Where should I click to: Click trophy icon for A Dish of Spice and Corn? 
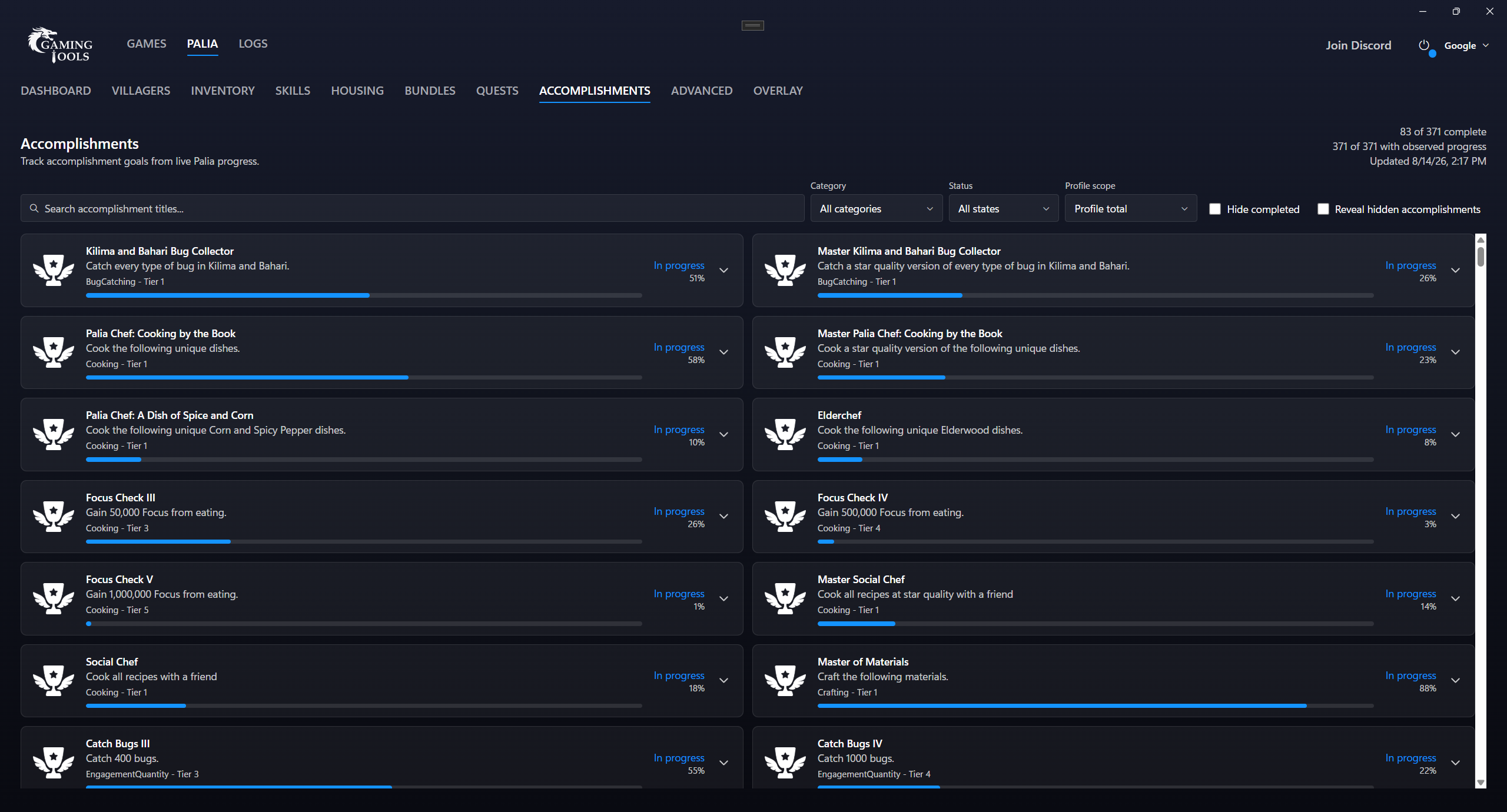click(54, 434)
